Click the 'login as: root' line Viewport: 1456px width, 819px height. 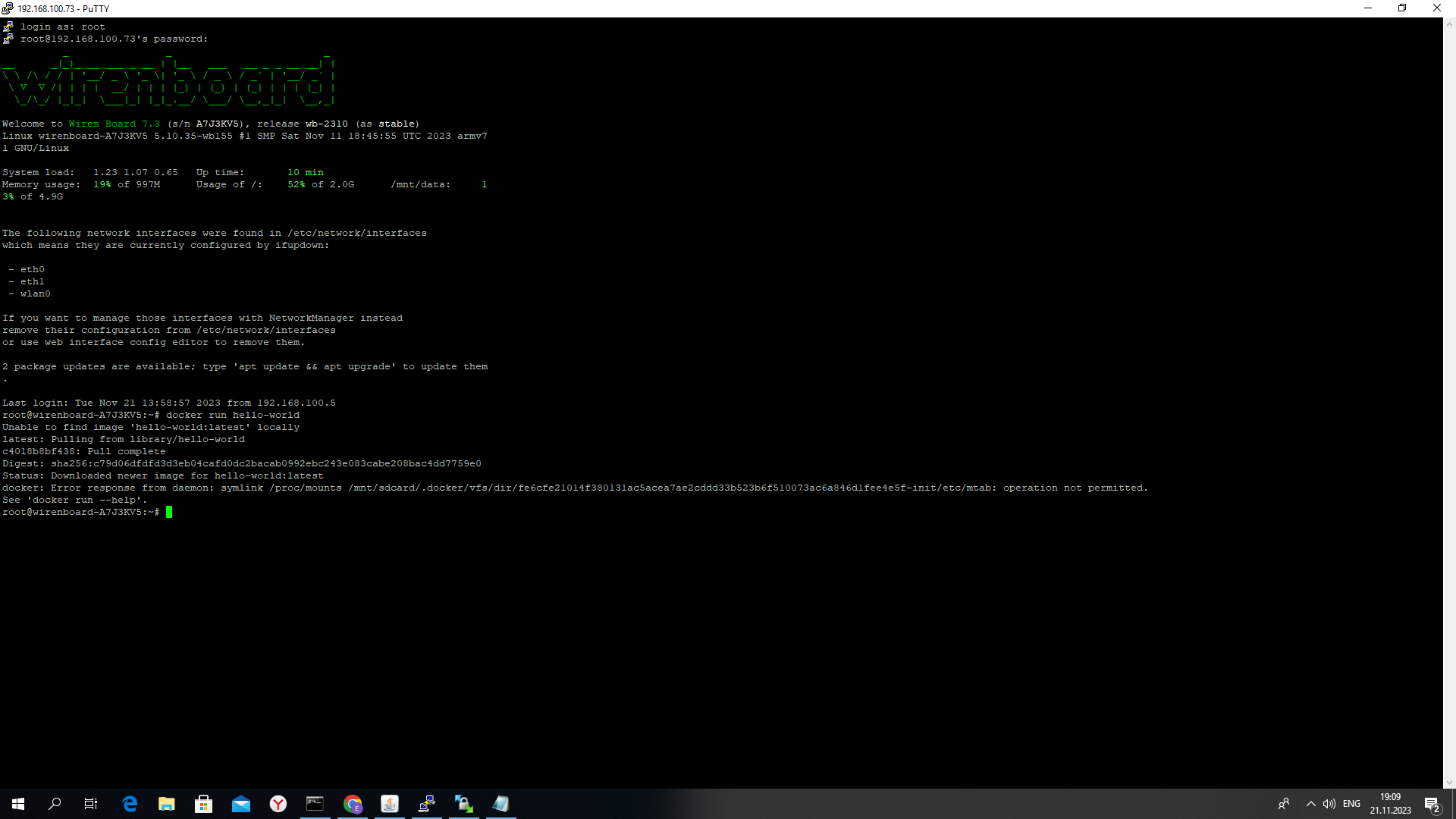(63, 27)
